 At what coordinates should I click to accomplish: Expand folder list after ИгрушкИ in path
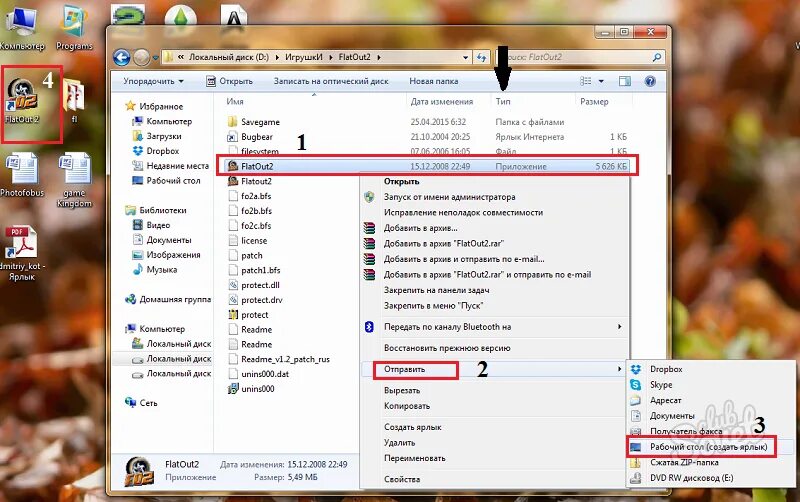pos(331,57)
